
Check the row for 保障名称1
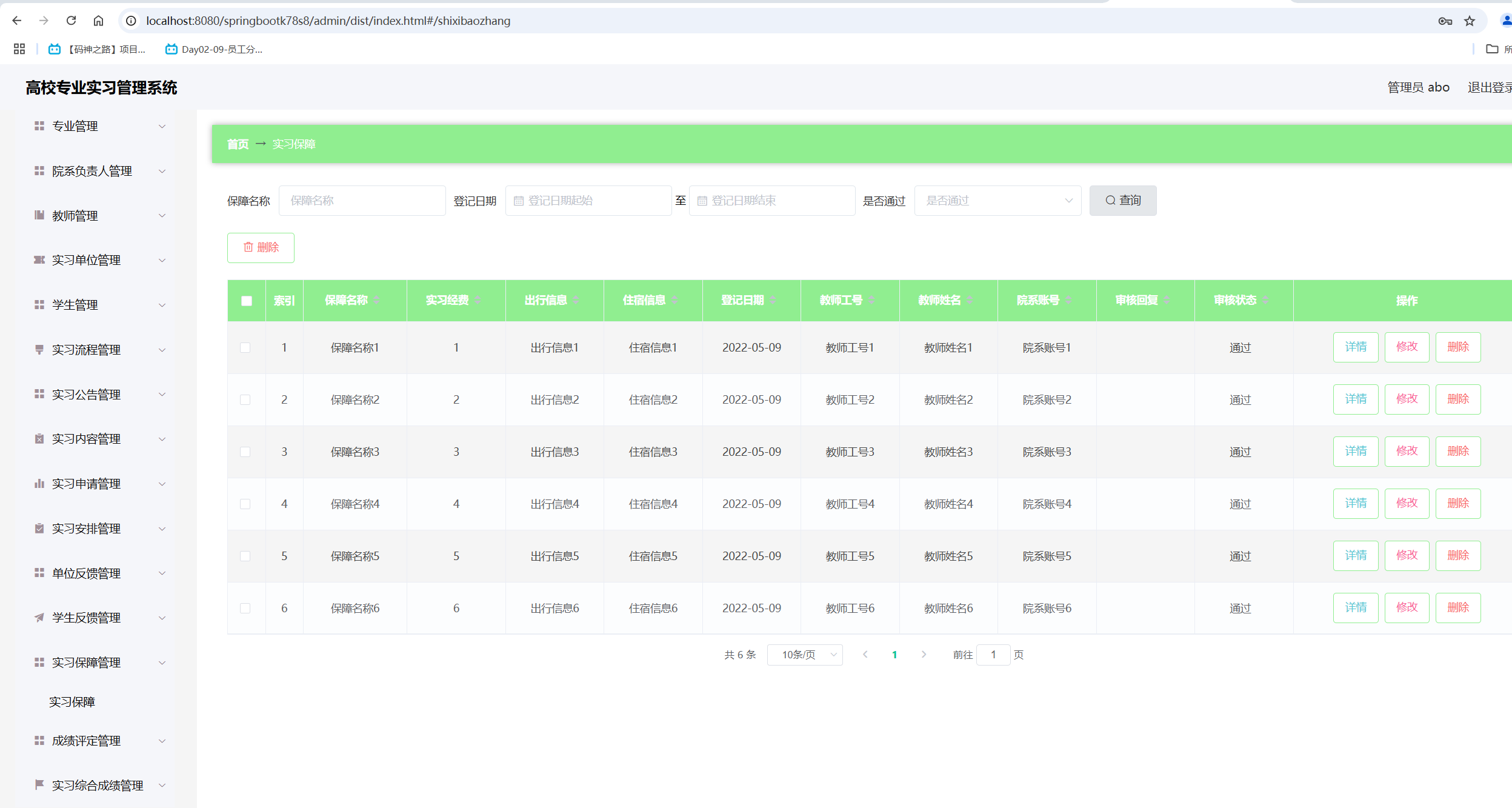pyautogui.click(x=245, y=347)
